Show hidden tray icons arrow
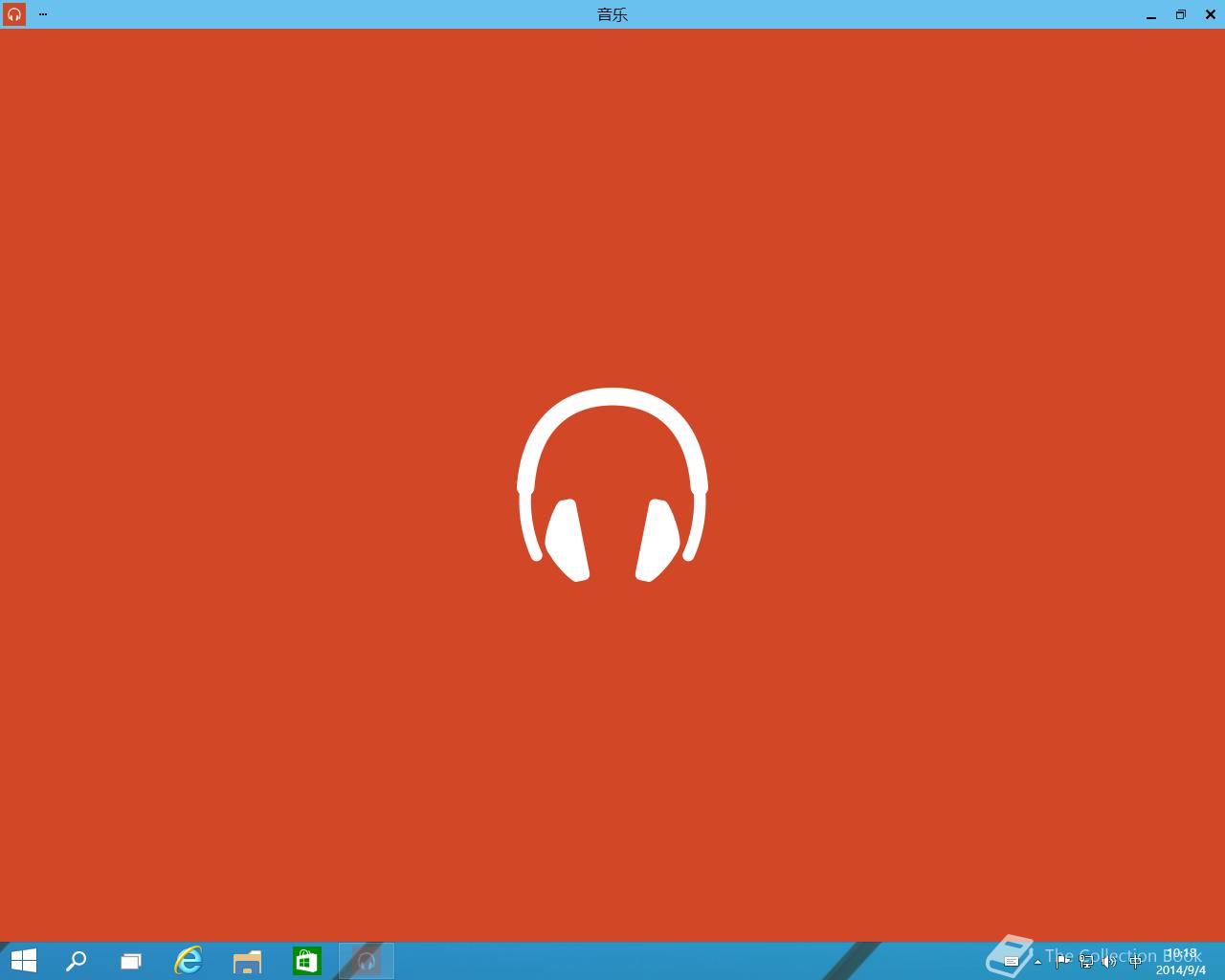This screenshot has height=980, width=1225. (x=1037, y=962)
